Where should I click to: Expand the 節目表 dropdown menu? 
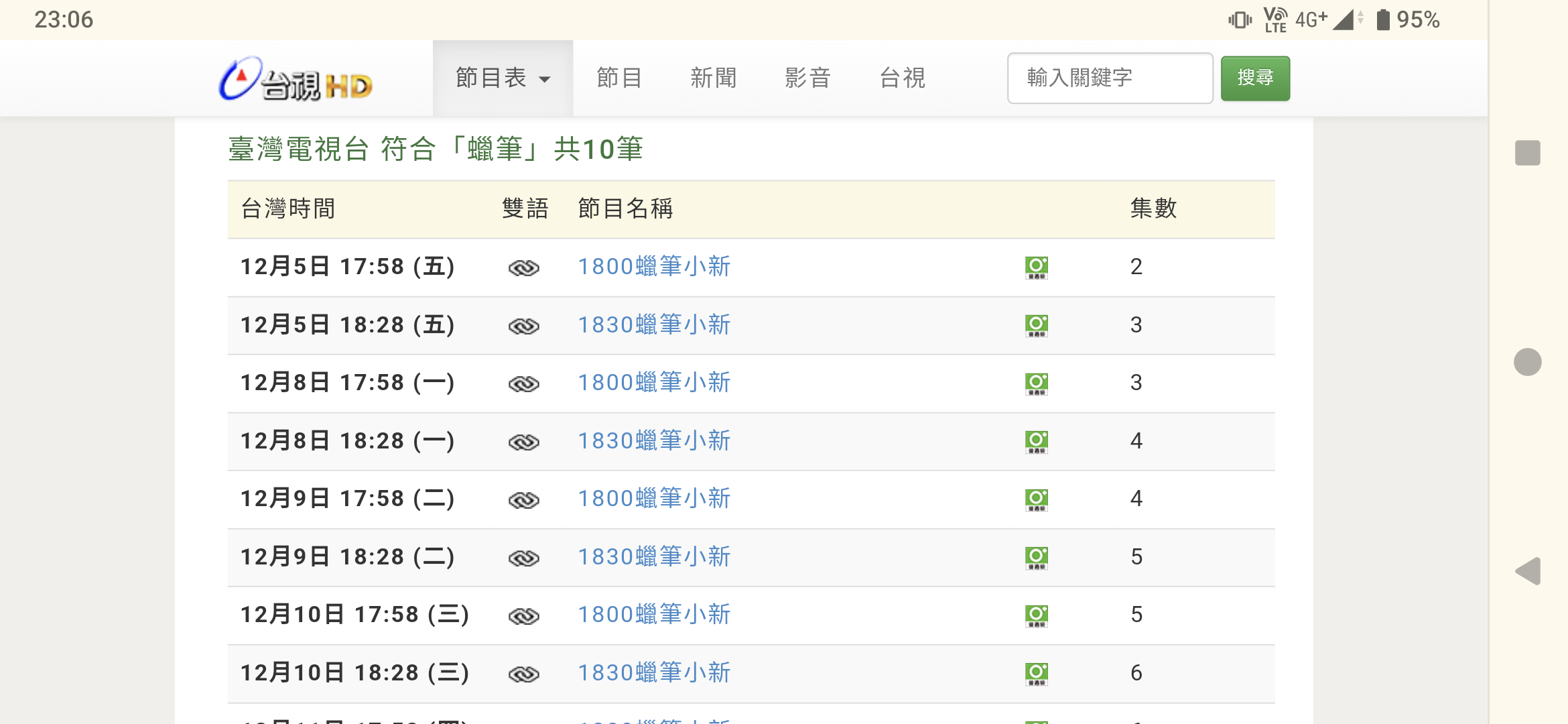[503, 78]
